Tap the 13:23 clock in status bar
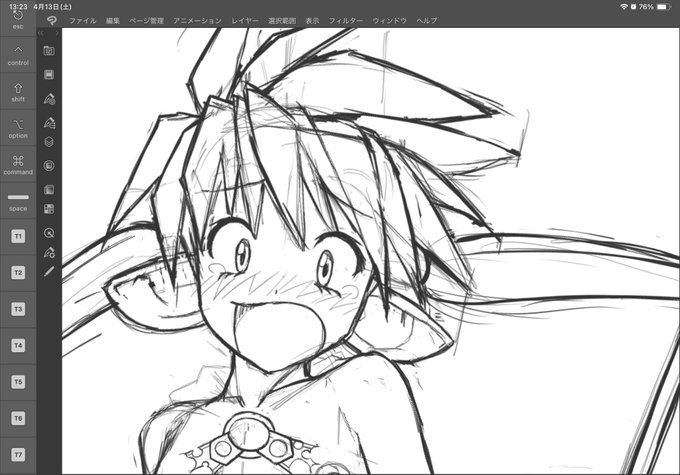Viewport: 680px width, 475px height. (x=18, y=7)
